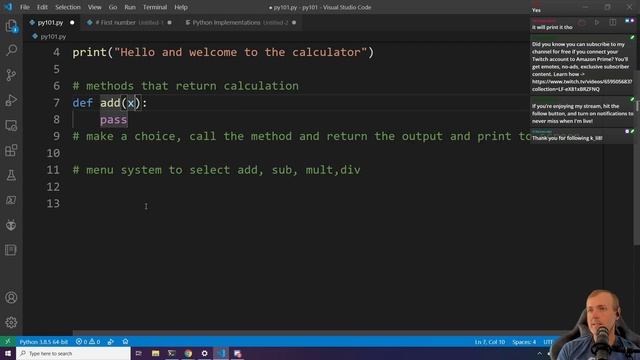The image size is (640, 360).
Task: Click the green remote indicator in status bar
Action: (x=8, y=342)
